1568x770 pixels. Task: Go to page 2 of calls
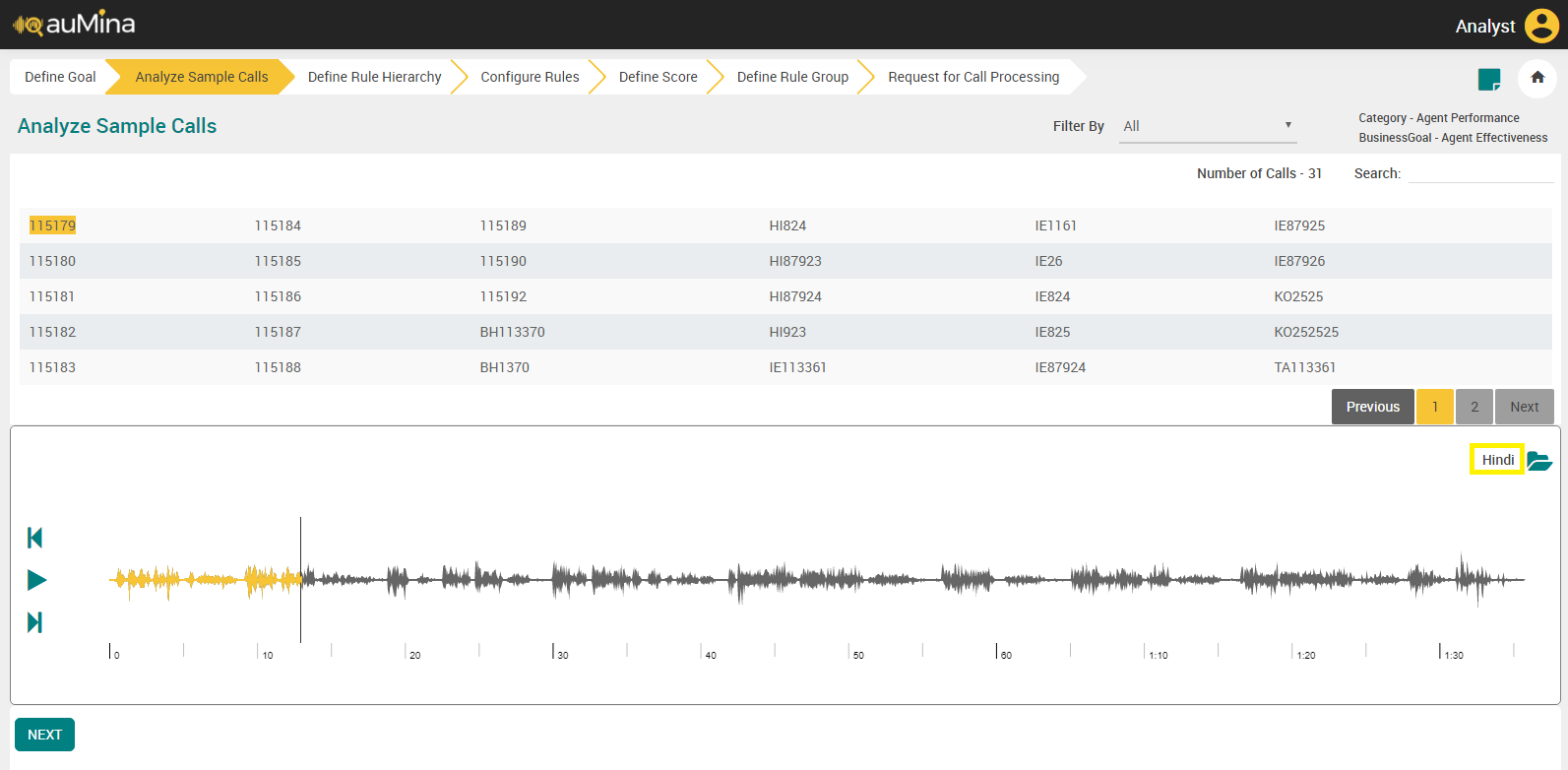coord(1474,407)
